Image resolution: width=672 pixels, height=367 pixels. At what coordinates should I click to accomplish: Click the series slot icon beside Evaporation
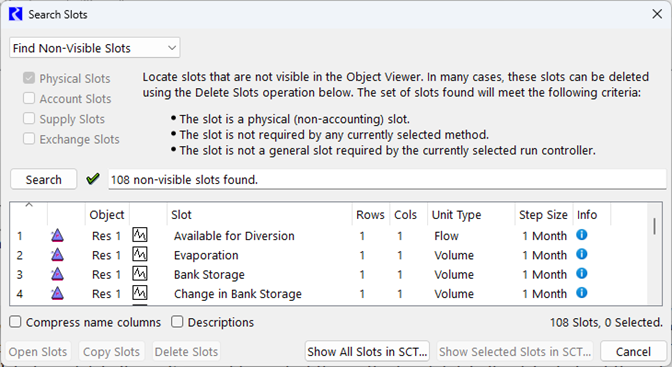click(140, 254)
